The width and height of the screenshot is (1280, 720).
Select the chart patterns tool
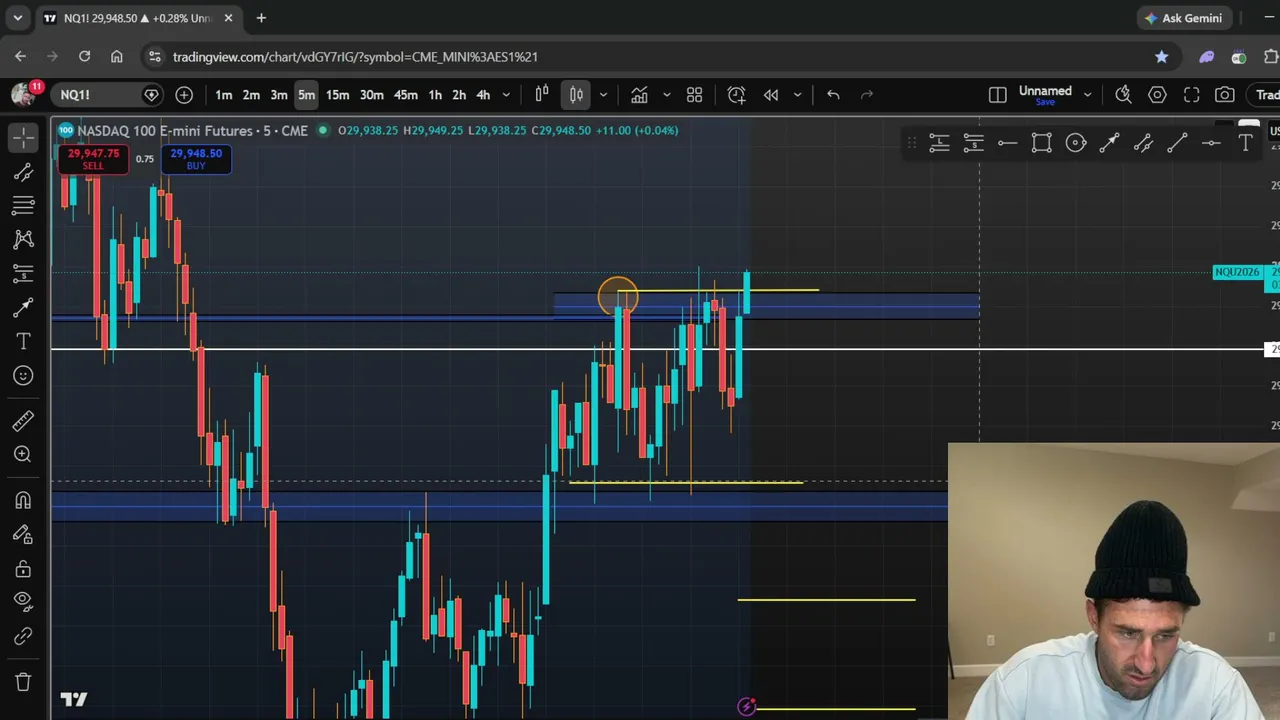click(x=23, y=239)
